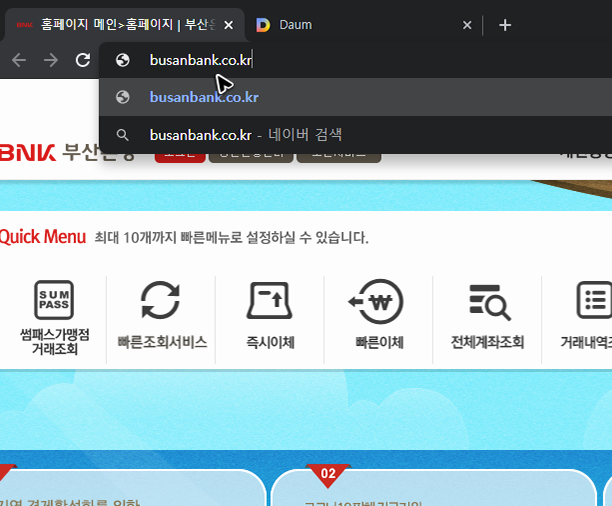This screenshot has height=506, width=612.
Task: Open 썸패스가맹점 거래조회 SUM PASS icon
Action: point(54,300)
